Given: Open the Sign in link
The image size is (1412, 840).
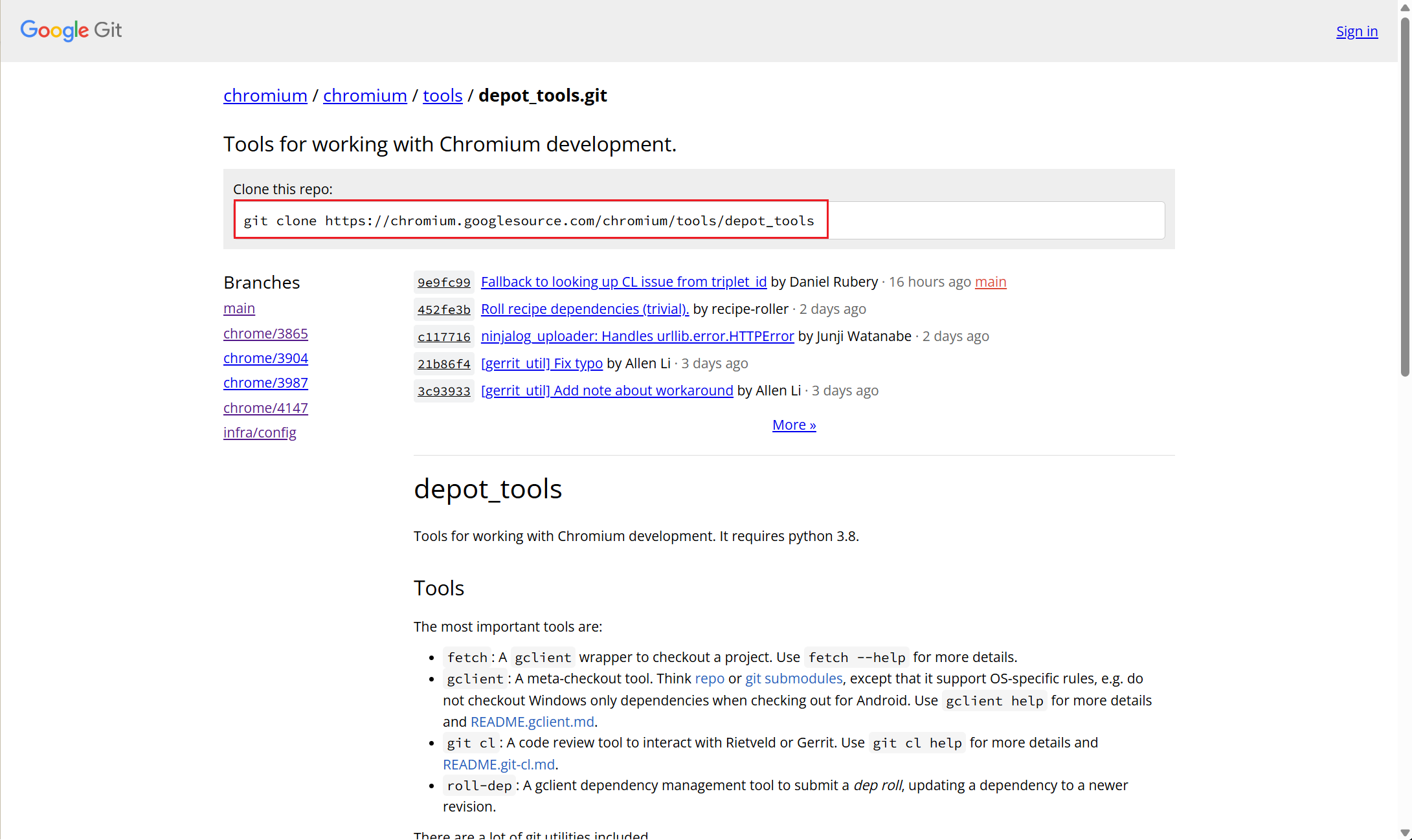Looking at the screenshot, I should tap(1356, 31).
